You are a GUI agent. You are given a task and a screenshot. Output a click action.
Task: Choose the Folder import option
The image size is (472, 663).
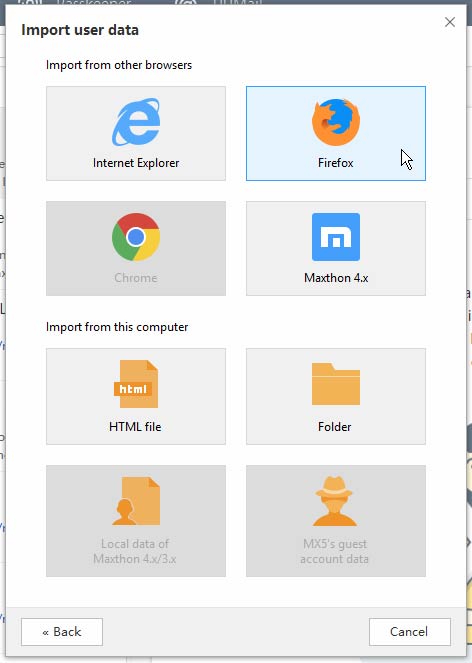[336, 397]
